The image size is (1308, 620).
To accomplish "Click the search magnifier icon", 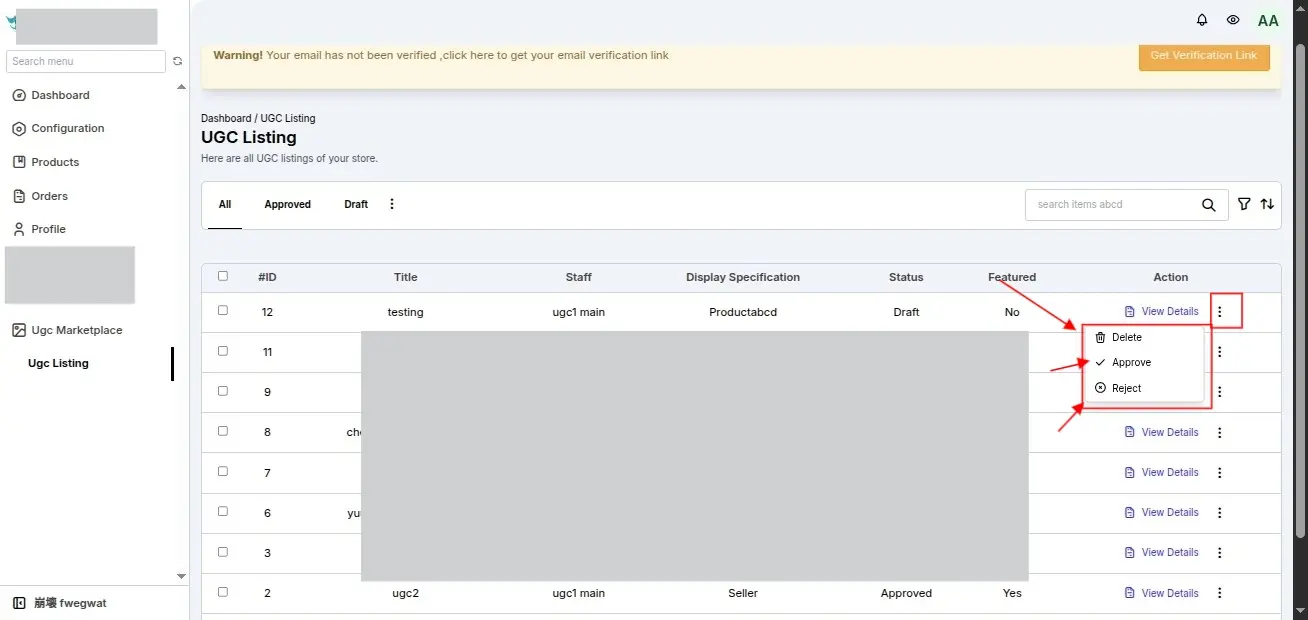I will [1209, 205].
